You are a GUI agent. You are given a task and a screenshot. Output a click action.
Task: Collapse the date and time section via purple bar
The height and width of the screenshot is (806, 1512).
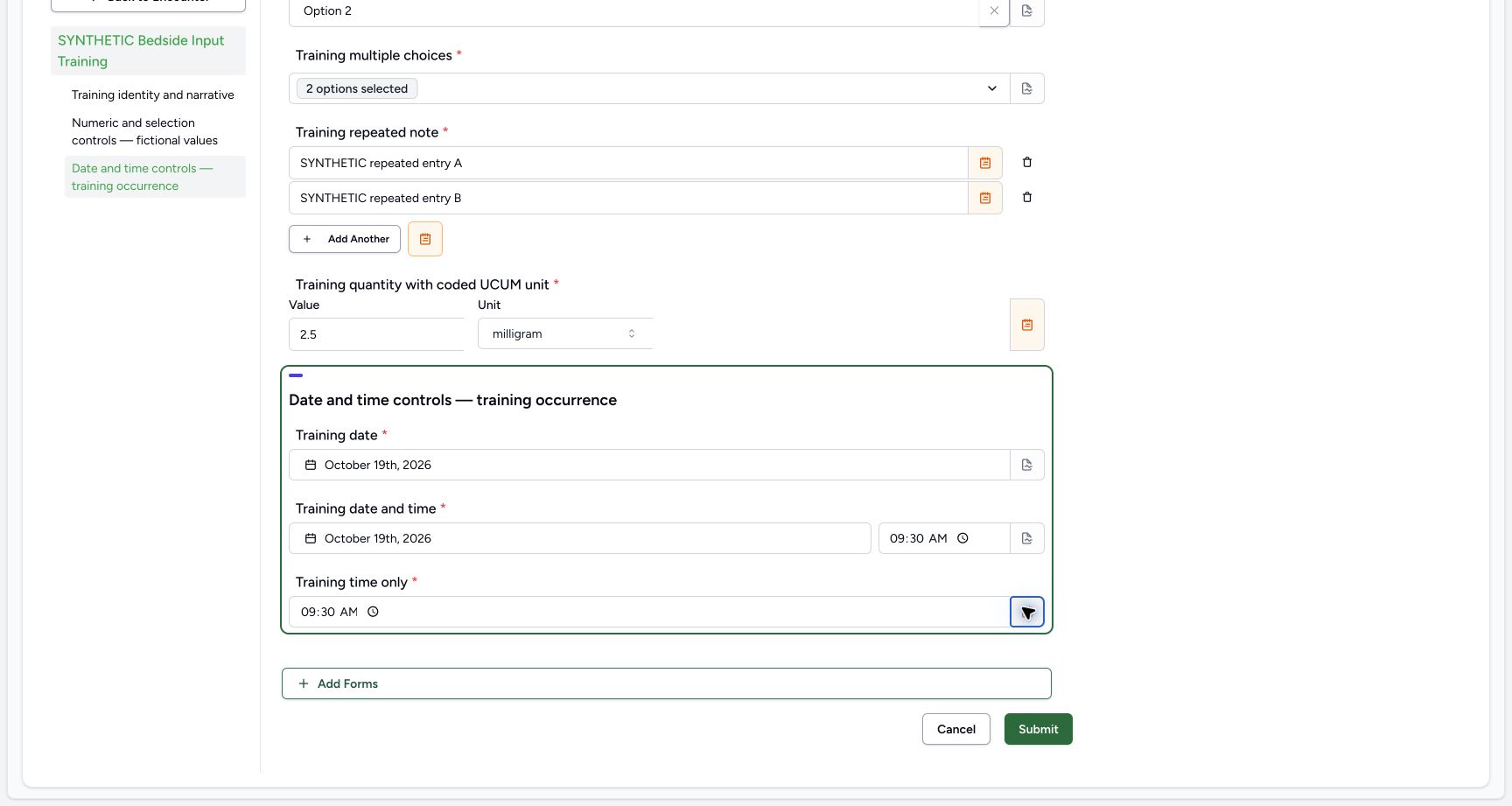(296, 375)
